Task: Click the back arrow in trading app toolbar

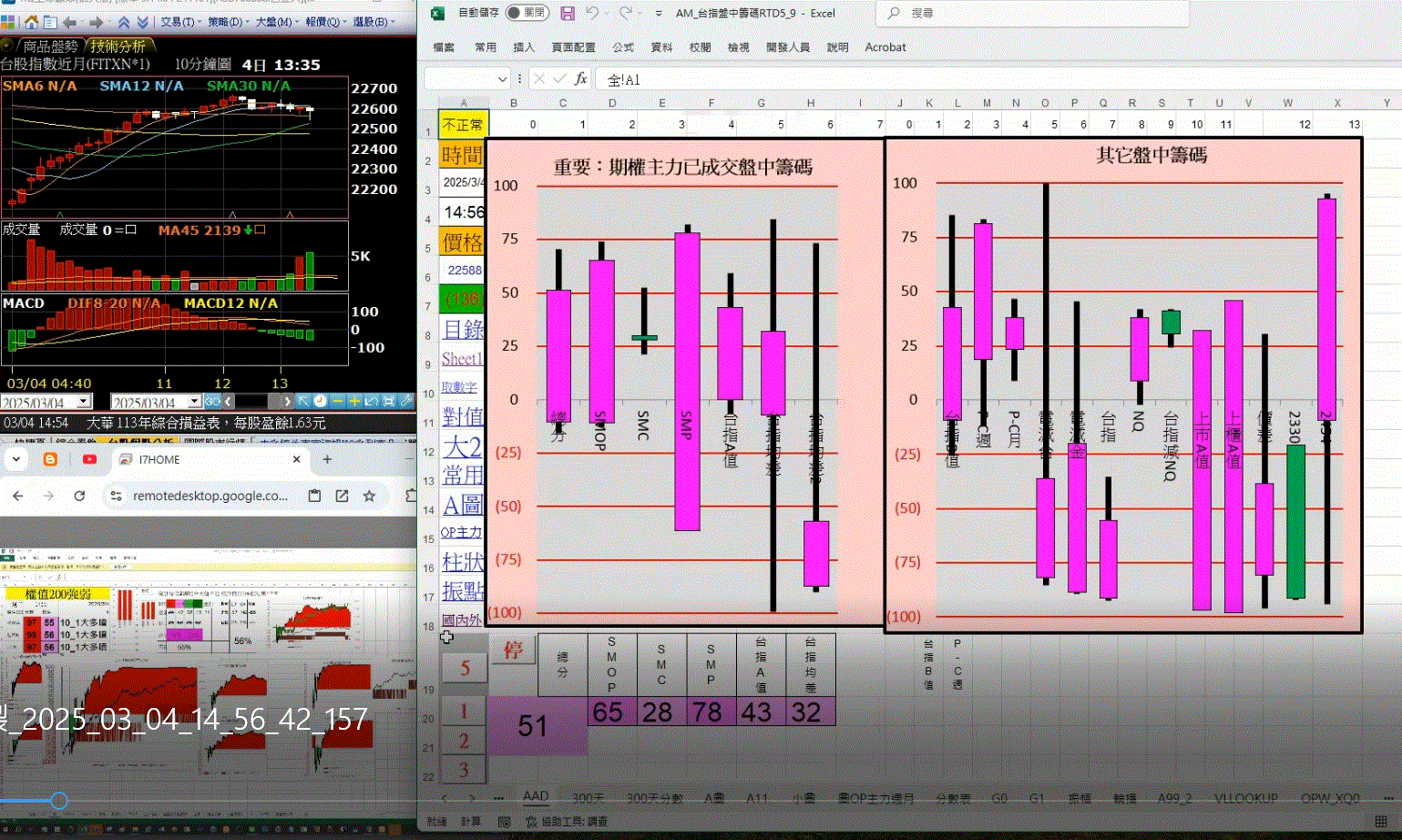Action: (x=70, y=22)
